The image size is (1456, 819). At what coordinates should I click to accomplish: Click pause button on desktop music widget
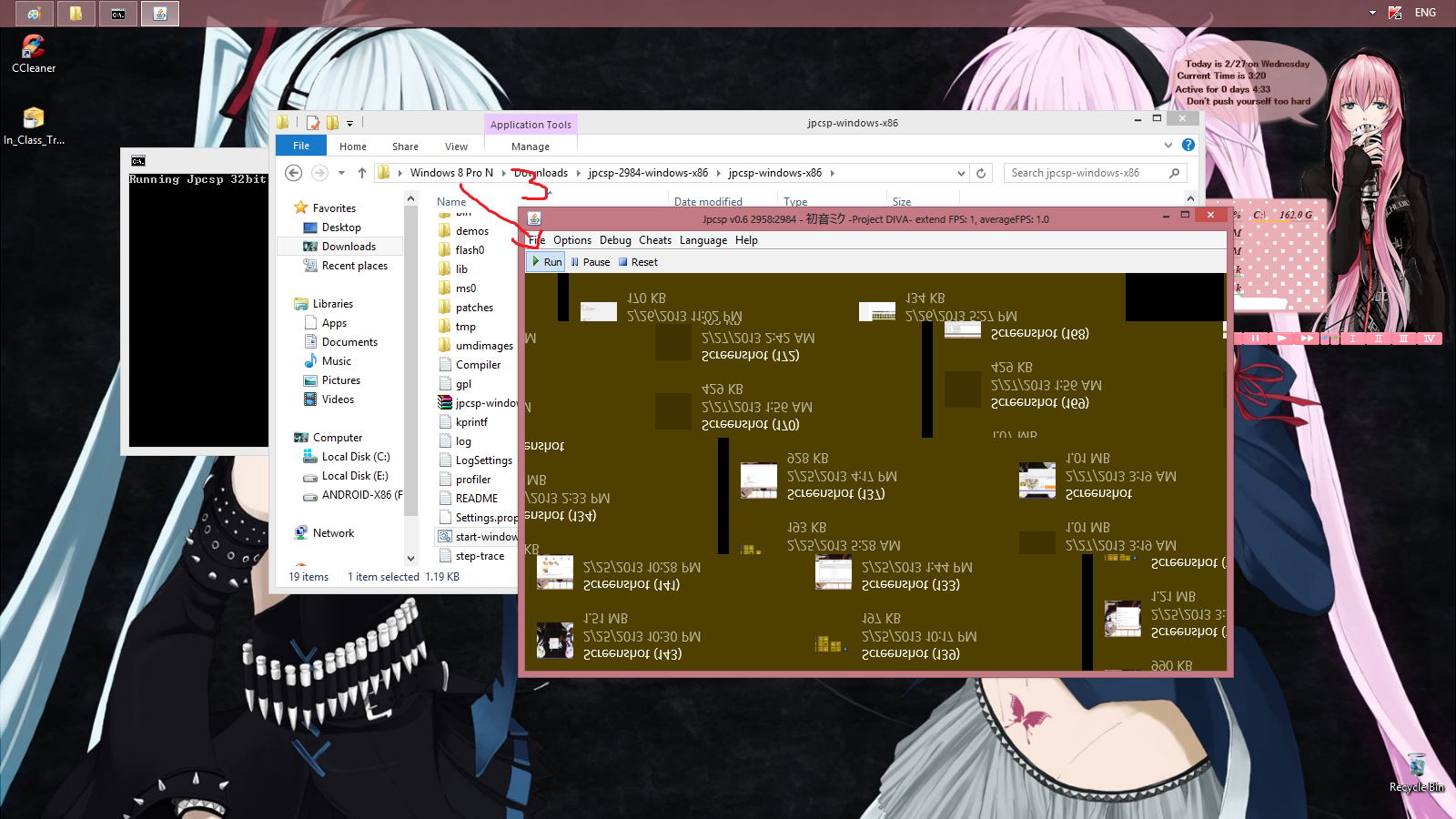(x=1256, y=339)
